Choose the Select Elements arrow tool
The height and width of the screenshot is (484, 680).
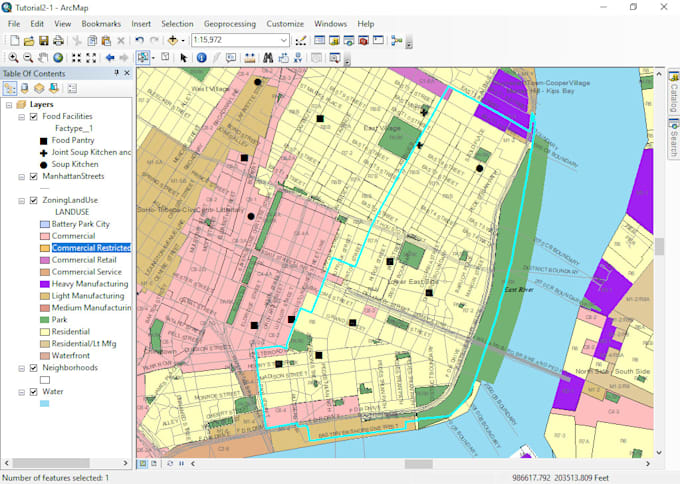183,58
